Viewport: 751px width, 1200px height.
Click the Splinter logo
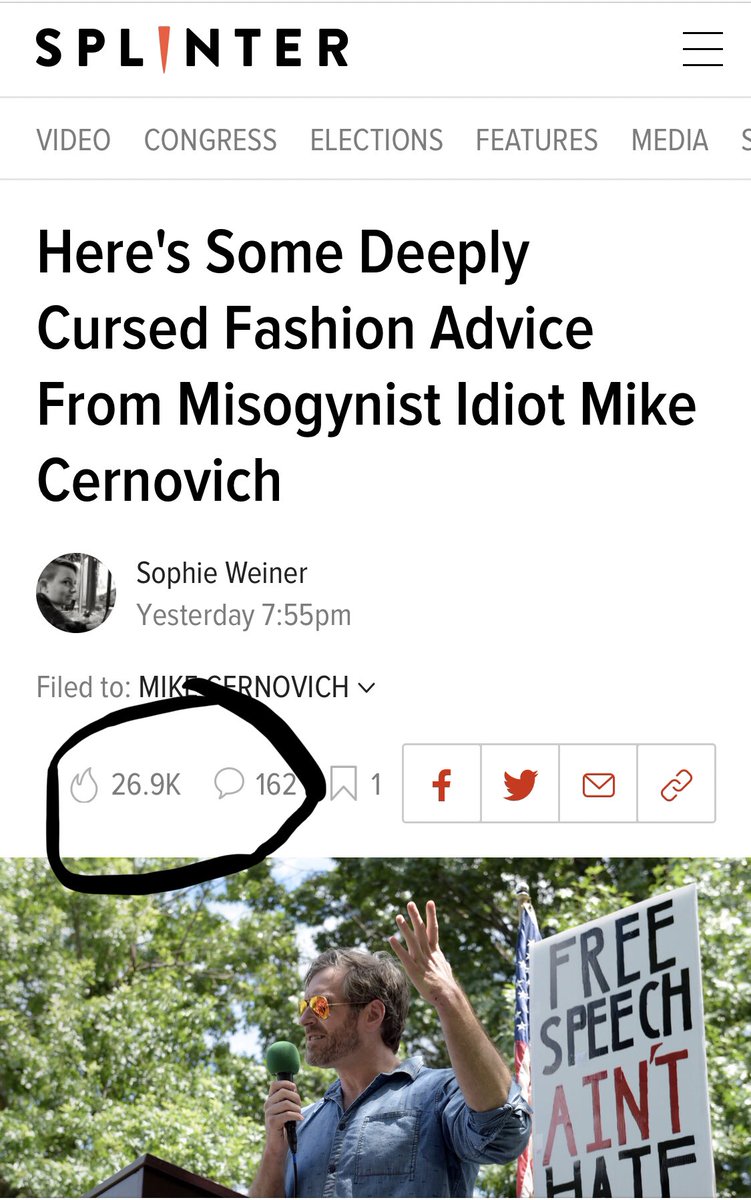192,49
